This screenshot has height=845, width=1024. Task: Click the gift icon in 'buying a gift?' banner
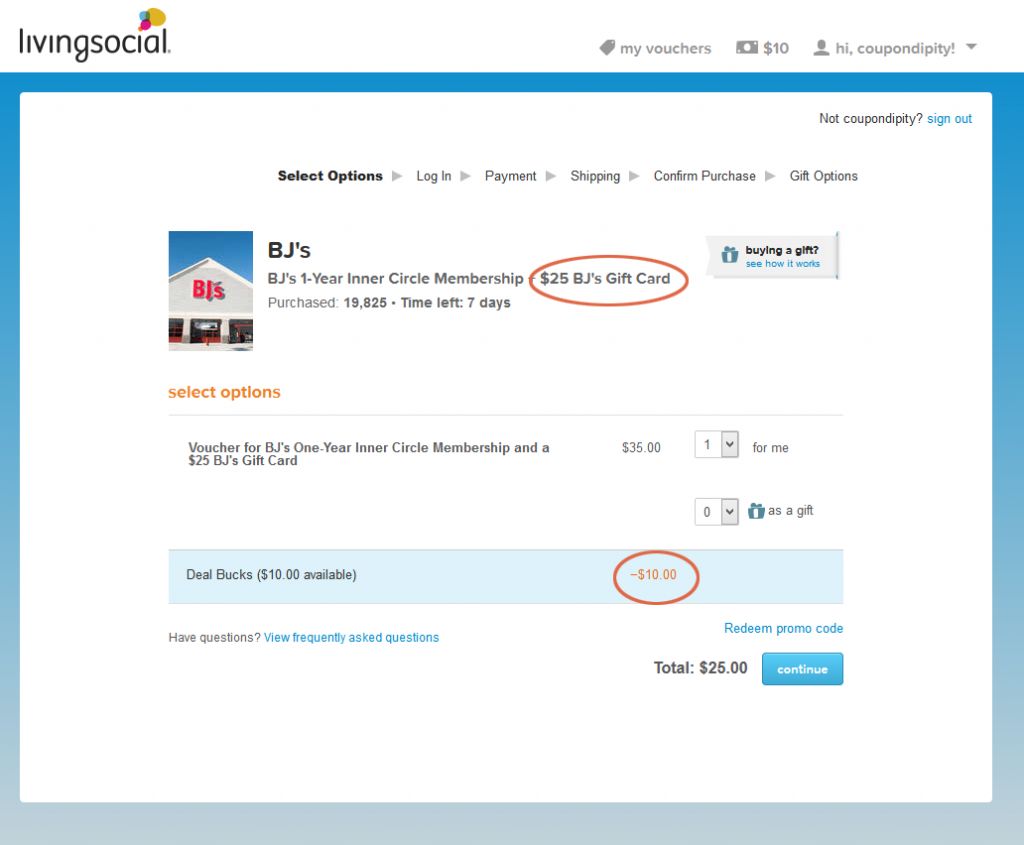730,256
